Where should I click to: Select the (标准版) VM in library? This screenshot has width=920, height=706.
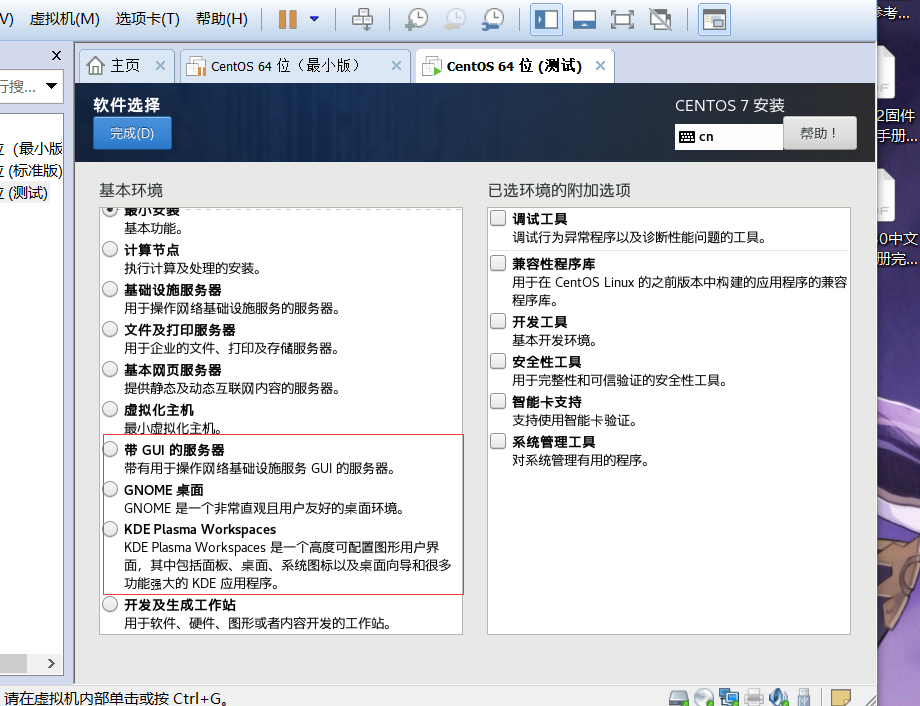[31, 171]
